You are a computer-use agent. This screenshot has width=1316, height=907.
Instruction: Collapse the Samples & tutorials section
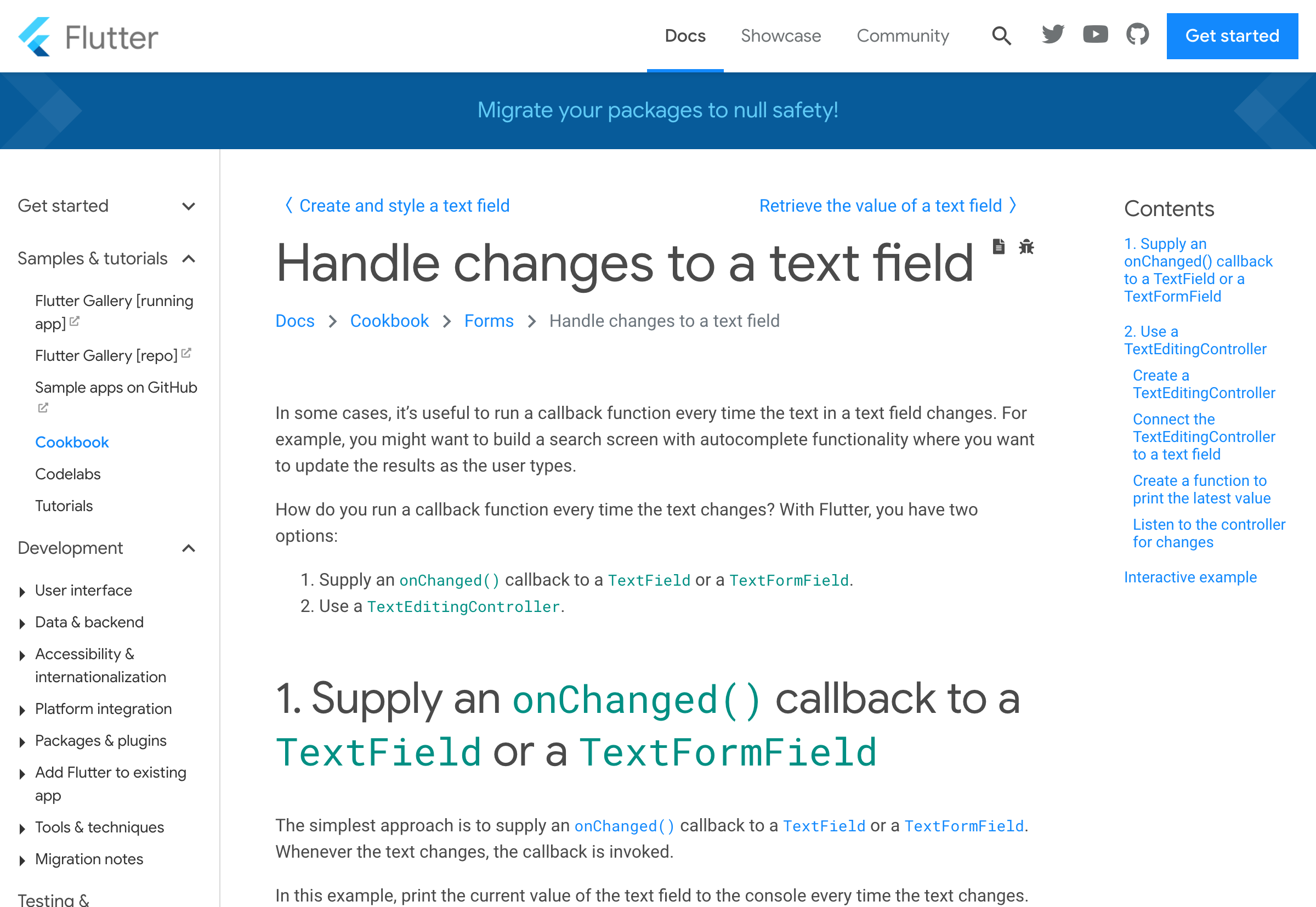click(x=189, y=258)
